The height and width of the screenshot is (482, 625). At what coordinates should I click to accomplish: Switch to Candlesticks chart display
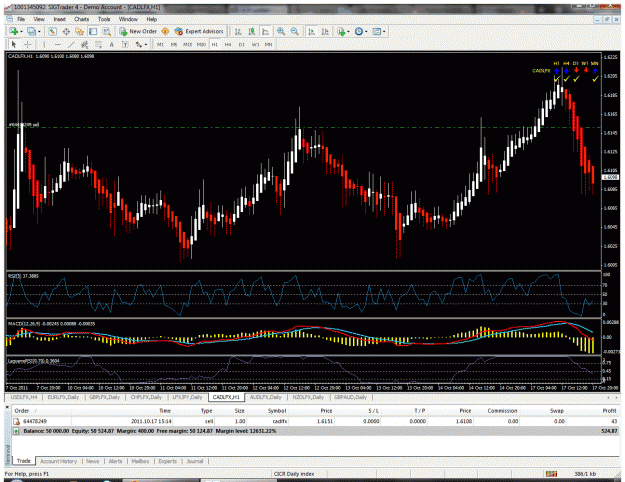(x=252, y=31)
